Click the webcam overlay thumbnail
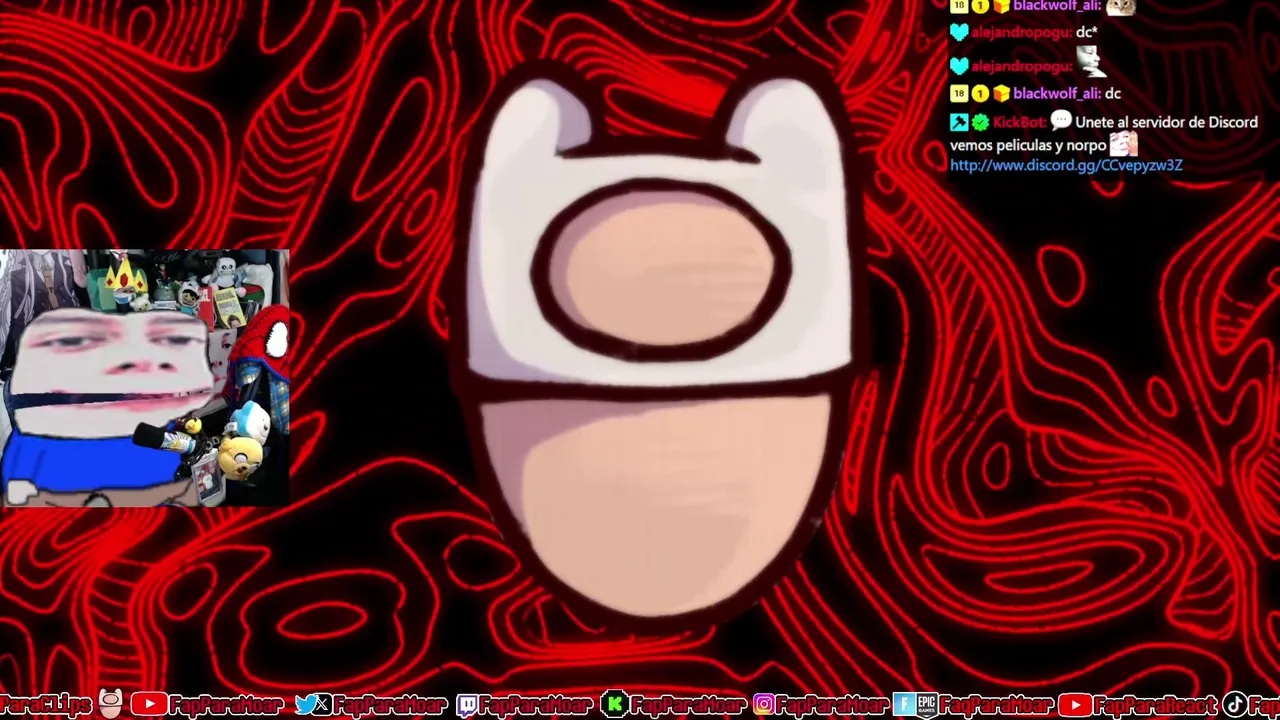Screen dimensions: 1280x720 (x=145, y=378)
